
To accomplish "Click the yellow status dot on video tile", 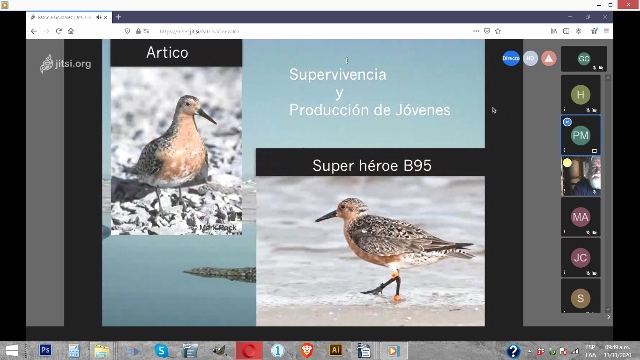I will 567,163.
